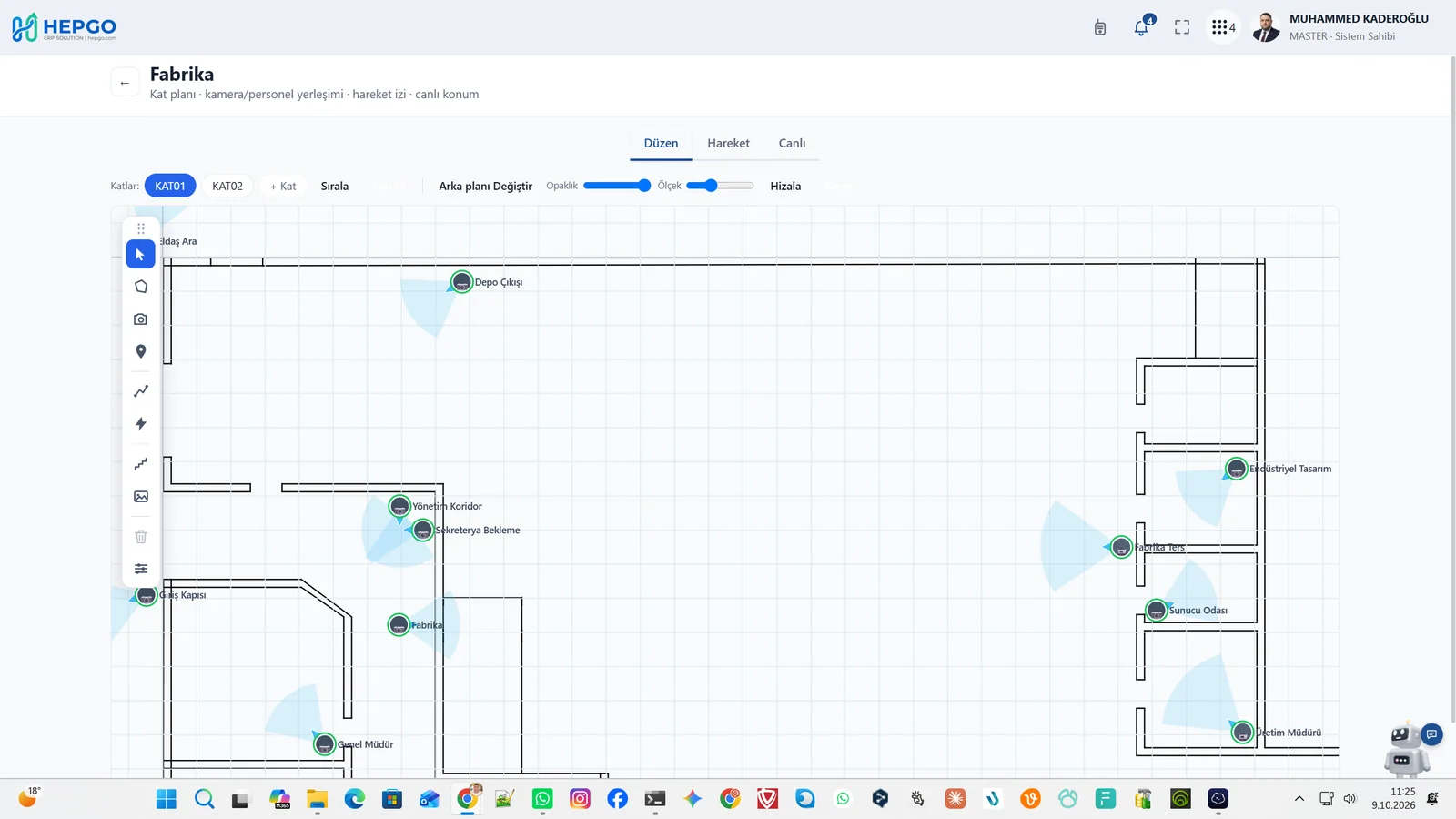
Task: Choose the polygon zone drawing tool
Action: pos(140,287)
